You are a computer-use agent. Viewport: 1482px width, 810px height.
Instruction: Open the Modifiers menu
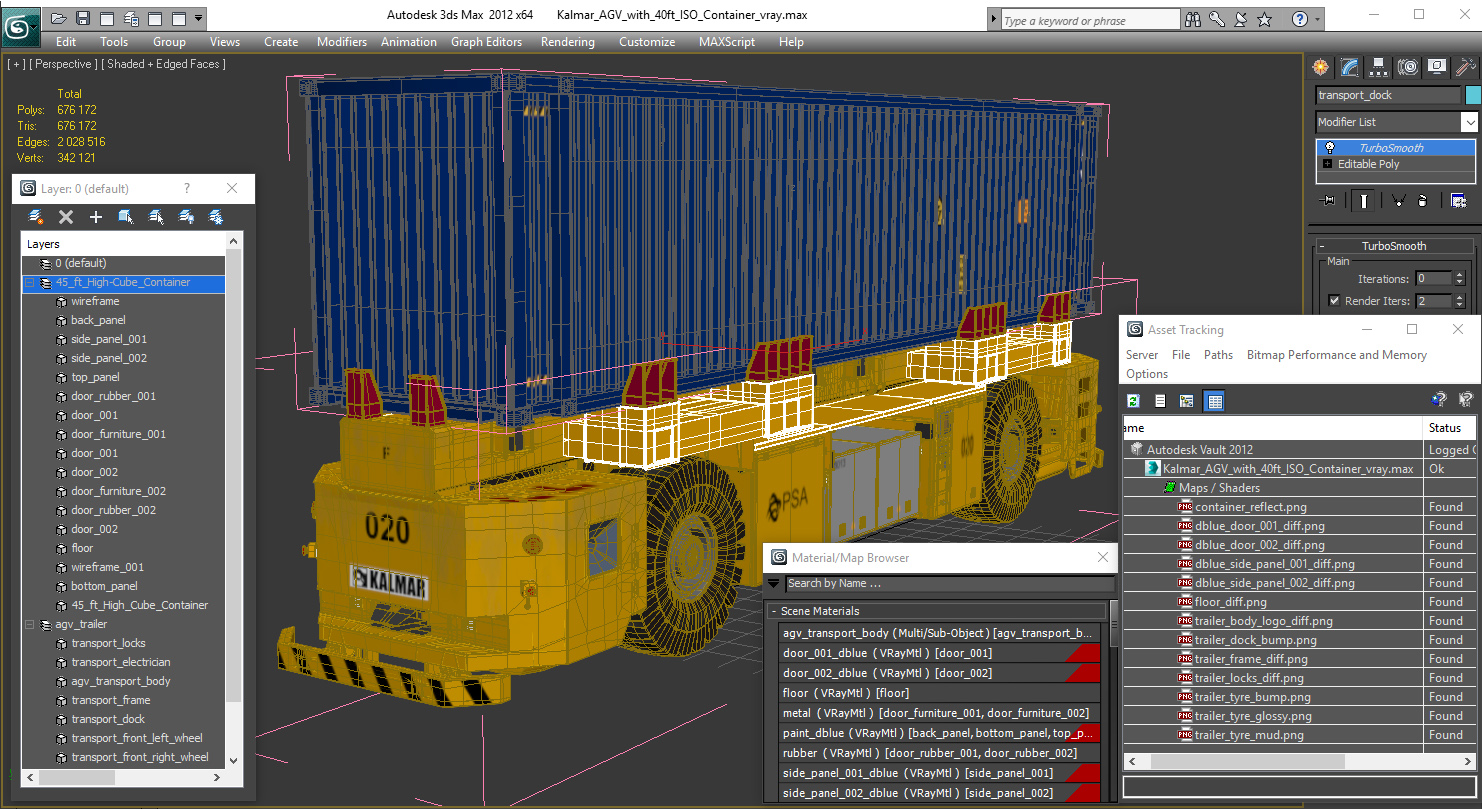pos(342,42)
